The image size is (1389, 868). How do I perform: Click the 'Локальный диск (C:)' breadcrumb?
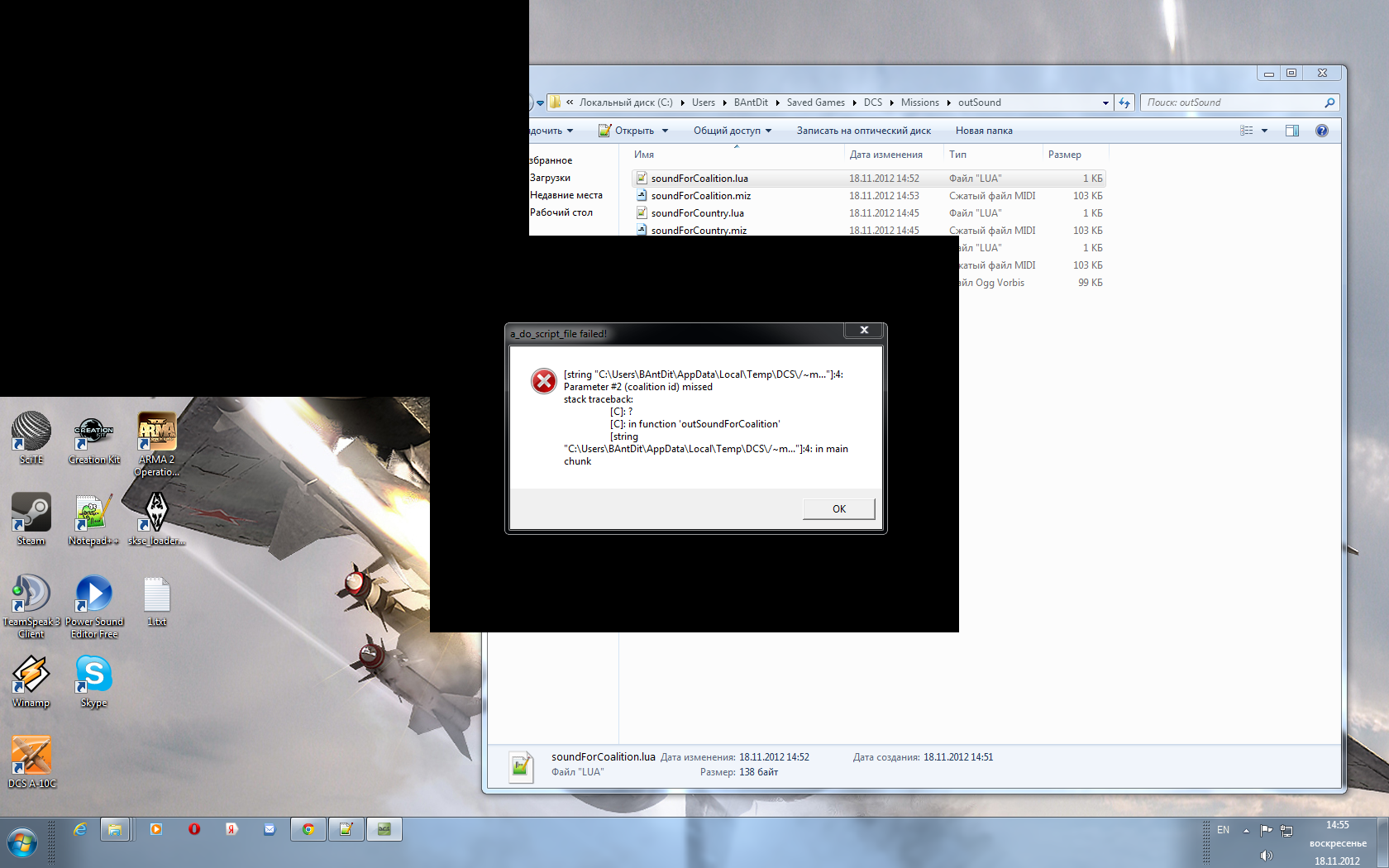626,103
